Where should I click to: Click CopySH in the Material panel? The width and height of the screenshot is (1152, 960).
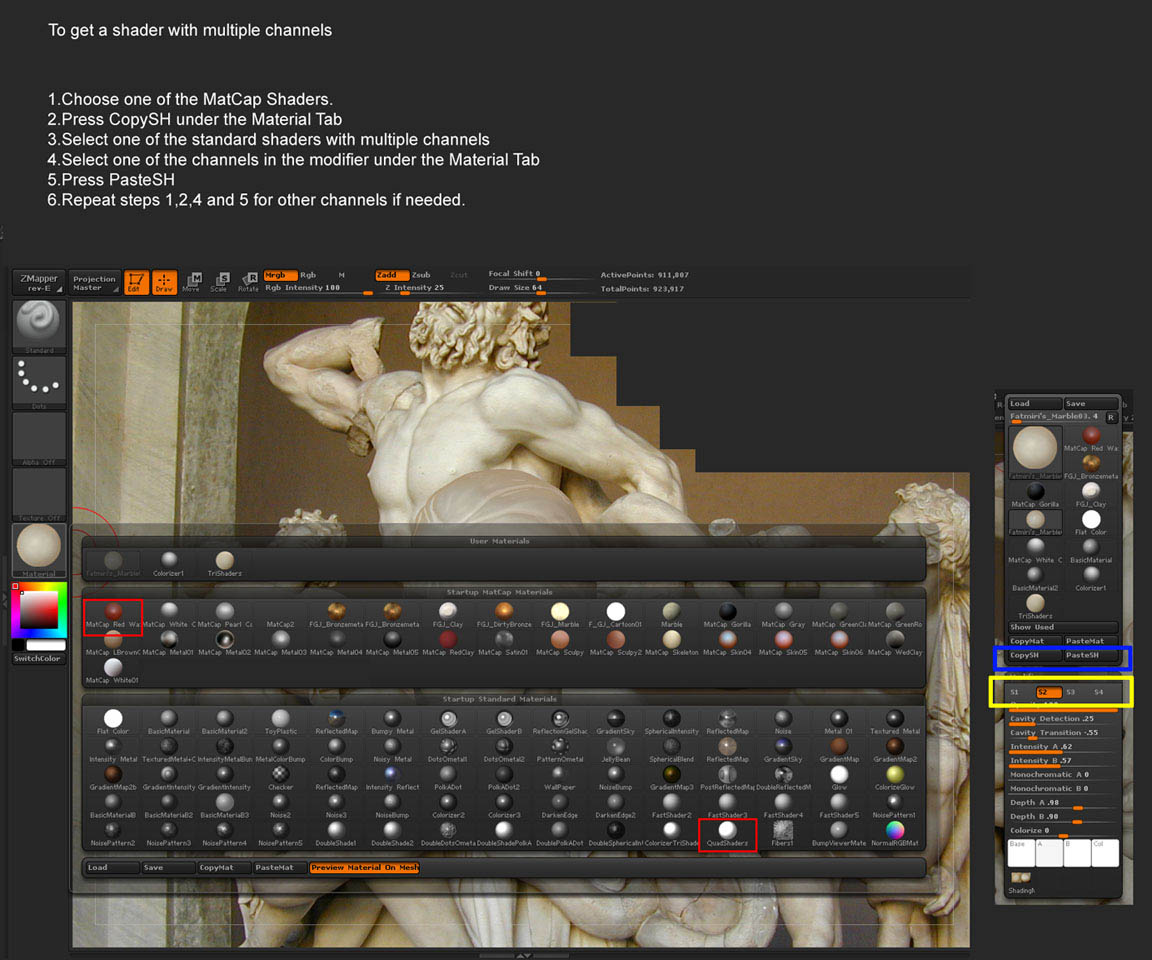point(1035,655)
